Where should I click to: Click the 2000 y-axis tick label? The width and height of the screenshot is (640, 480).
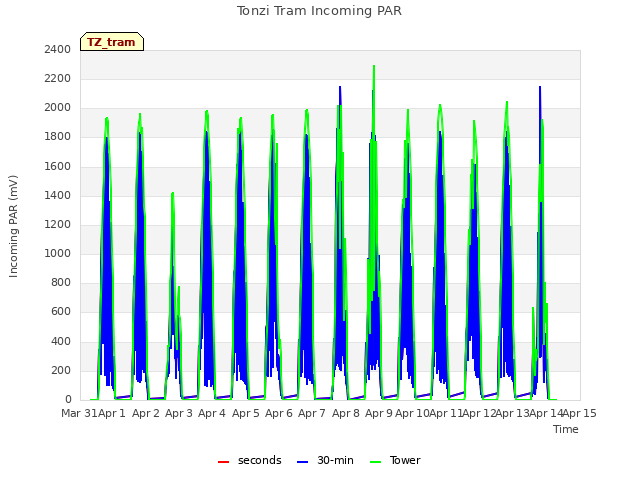click(x=58, y=108)
